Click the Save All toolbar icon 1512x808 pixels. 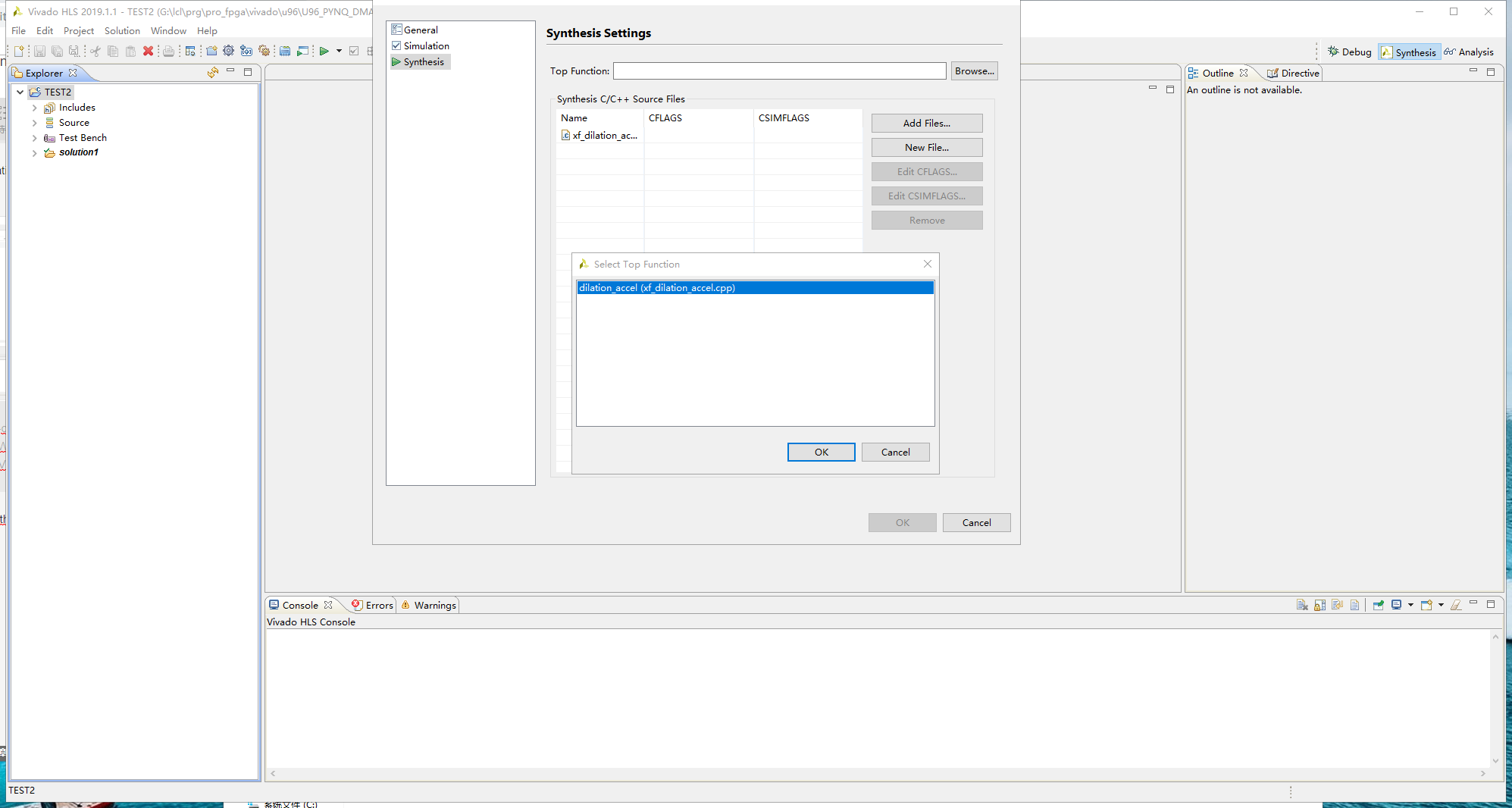57,51
